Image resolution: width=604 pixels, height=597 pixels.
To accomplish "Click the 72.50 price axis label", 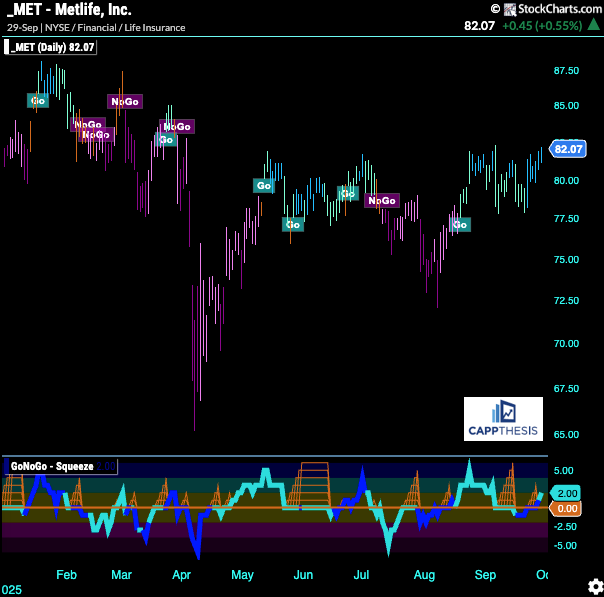I will 566,301.
